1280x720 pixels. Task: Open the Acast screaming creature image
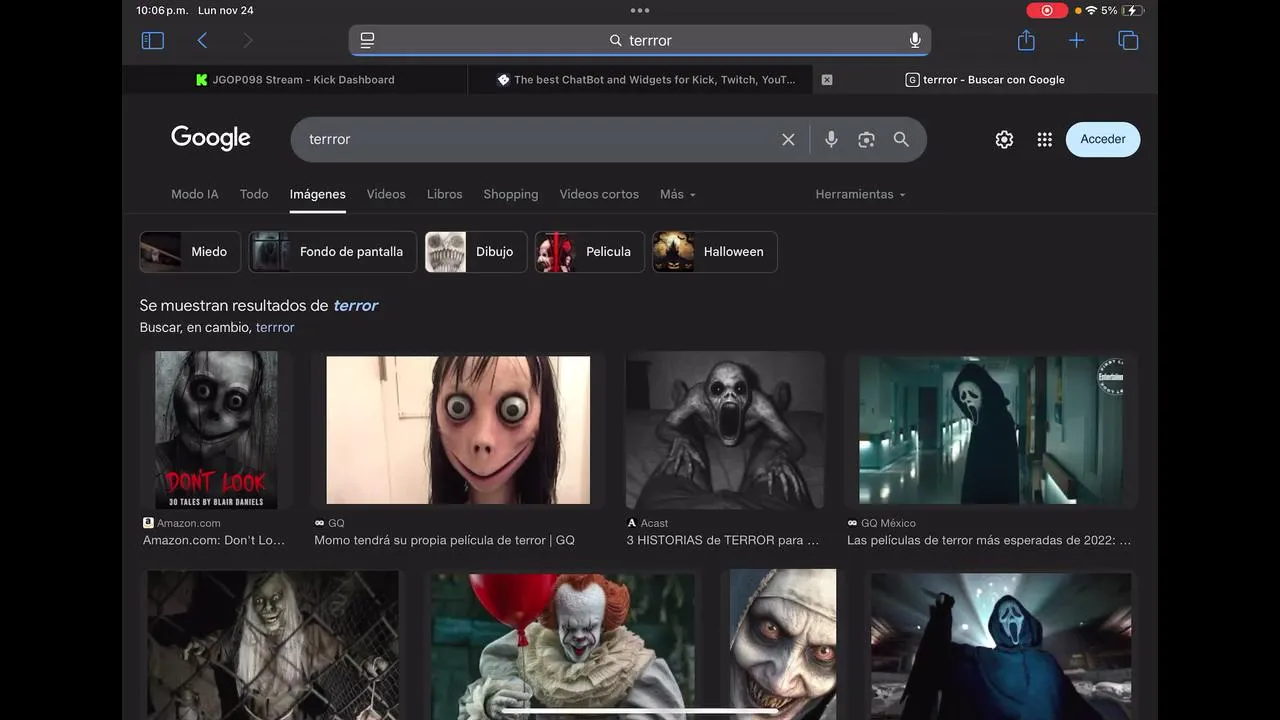coord(725,430)
